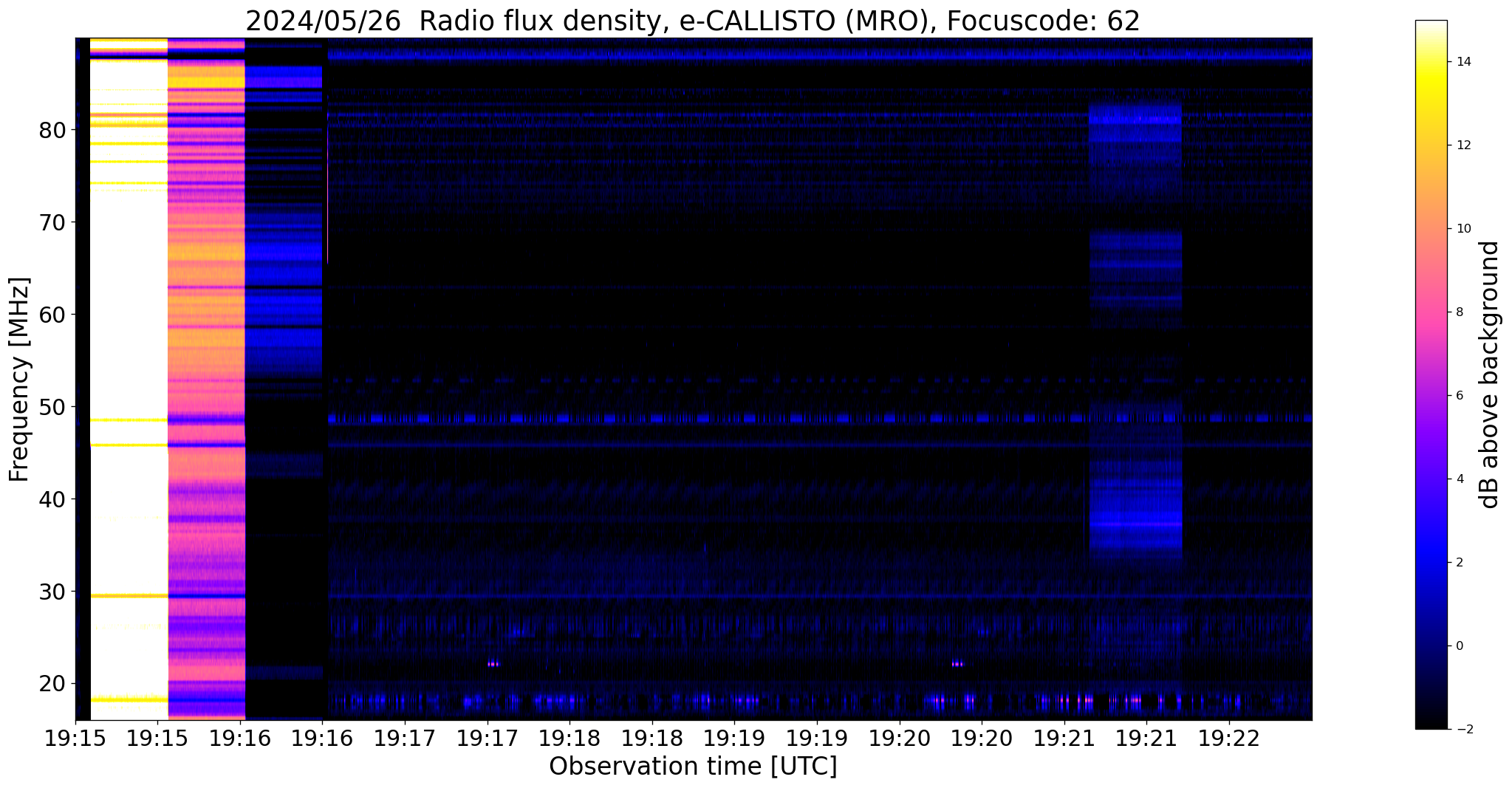Click the colorbar tick label 0
Viewport: 1512px width, 788px height.
click(x=1459, y=646)
